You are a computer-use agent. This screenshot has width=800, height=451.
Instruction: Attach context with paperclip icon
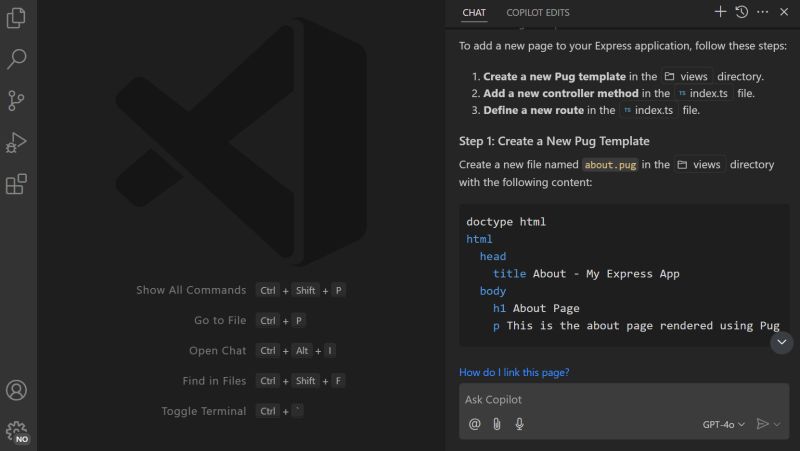click(x=497, y=424)
